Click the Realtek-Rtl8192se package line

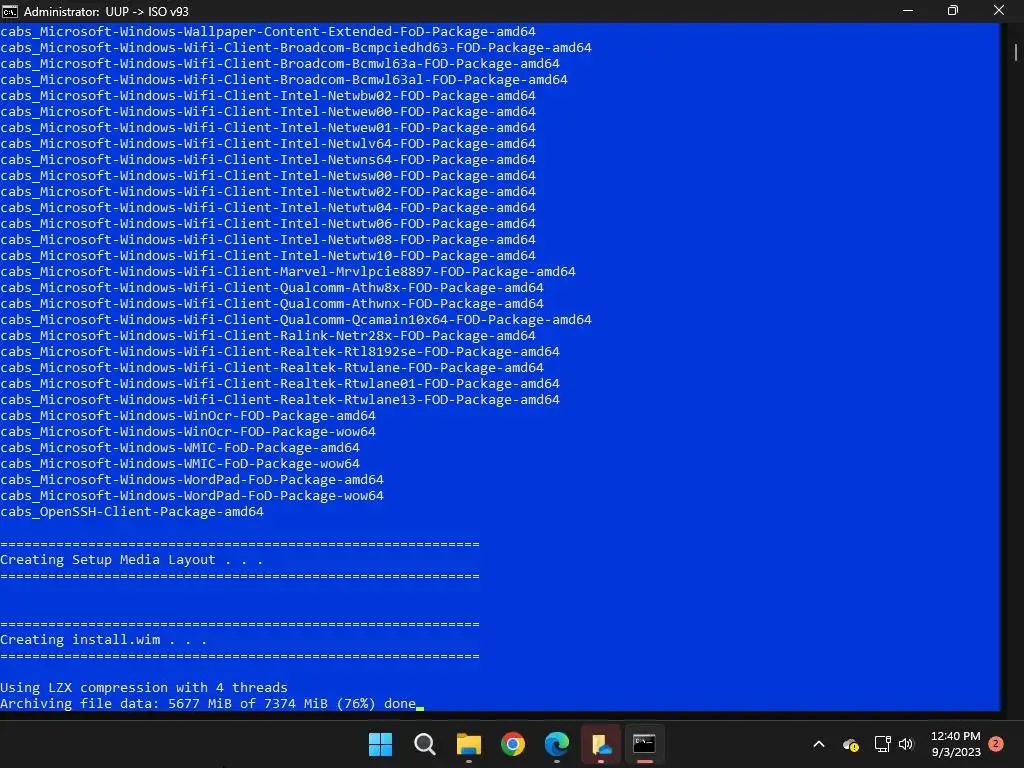tap(280, 351)
